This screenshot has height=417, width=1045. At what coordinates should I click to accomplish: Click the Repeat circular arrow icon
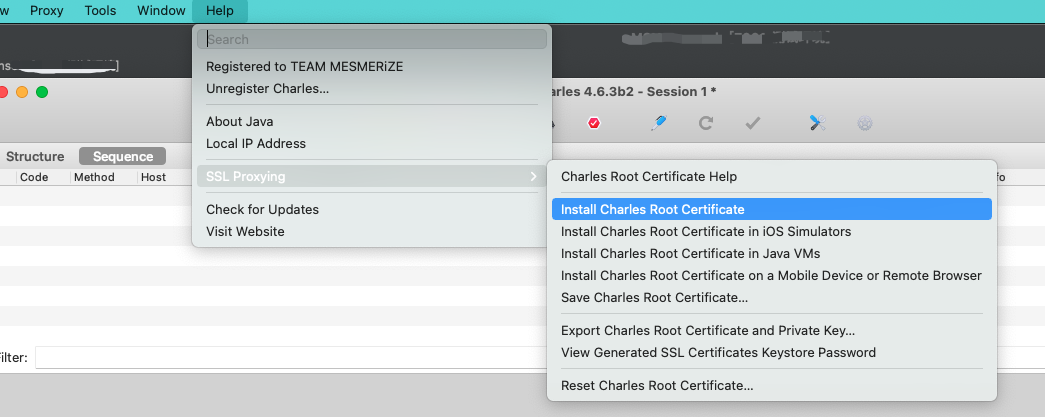tap(706, 123)
